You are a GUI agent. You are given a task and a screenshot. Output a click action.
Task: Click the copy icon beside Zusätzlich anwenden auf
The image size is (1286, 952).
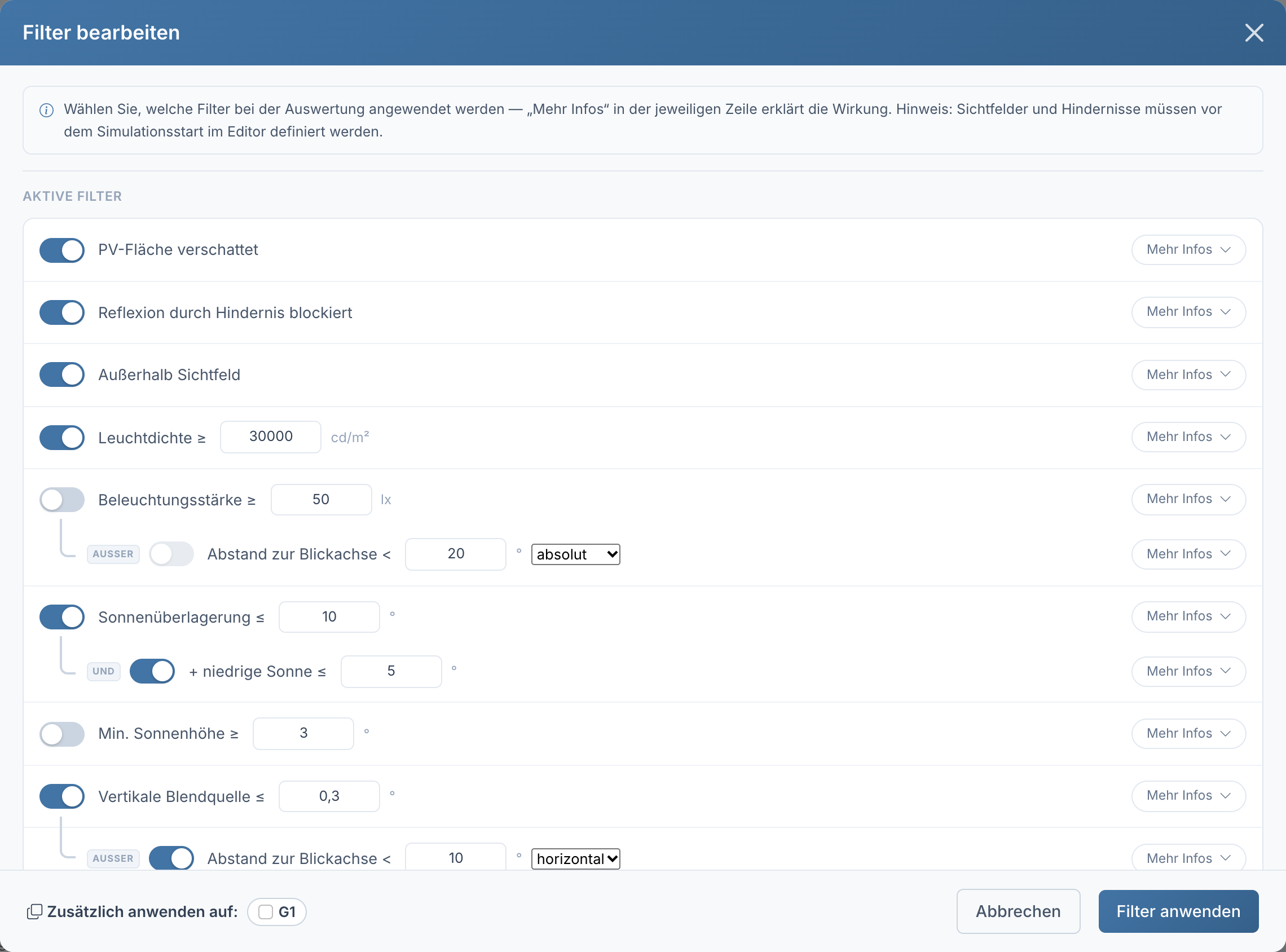tap(34, 911)
